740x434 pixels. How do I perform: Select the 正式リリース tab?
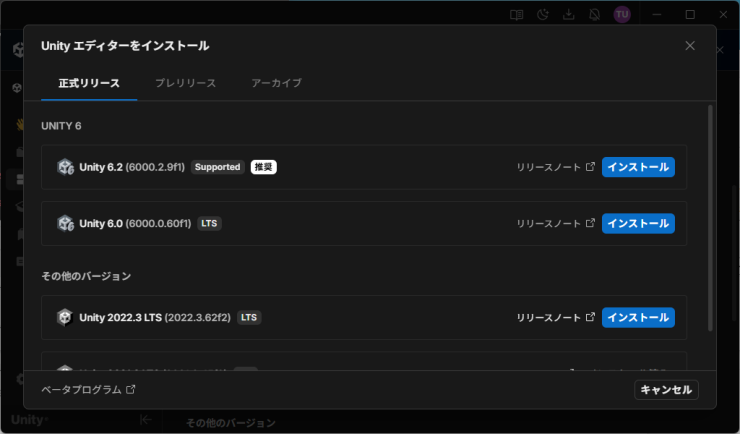click(x=89, y=83)
